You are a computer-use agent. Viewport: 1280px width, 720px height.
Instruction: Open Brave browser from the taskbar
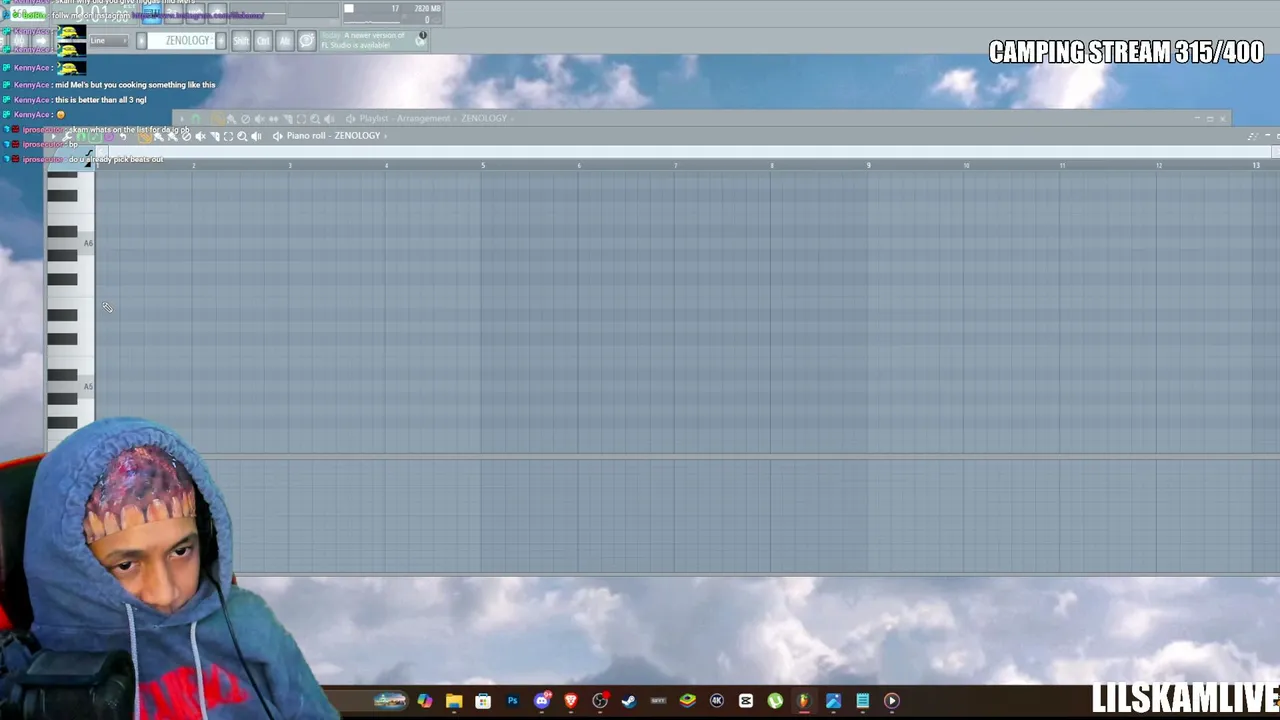pos(571,700)
